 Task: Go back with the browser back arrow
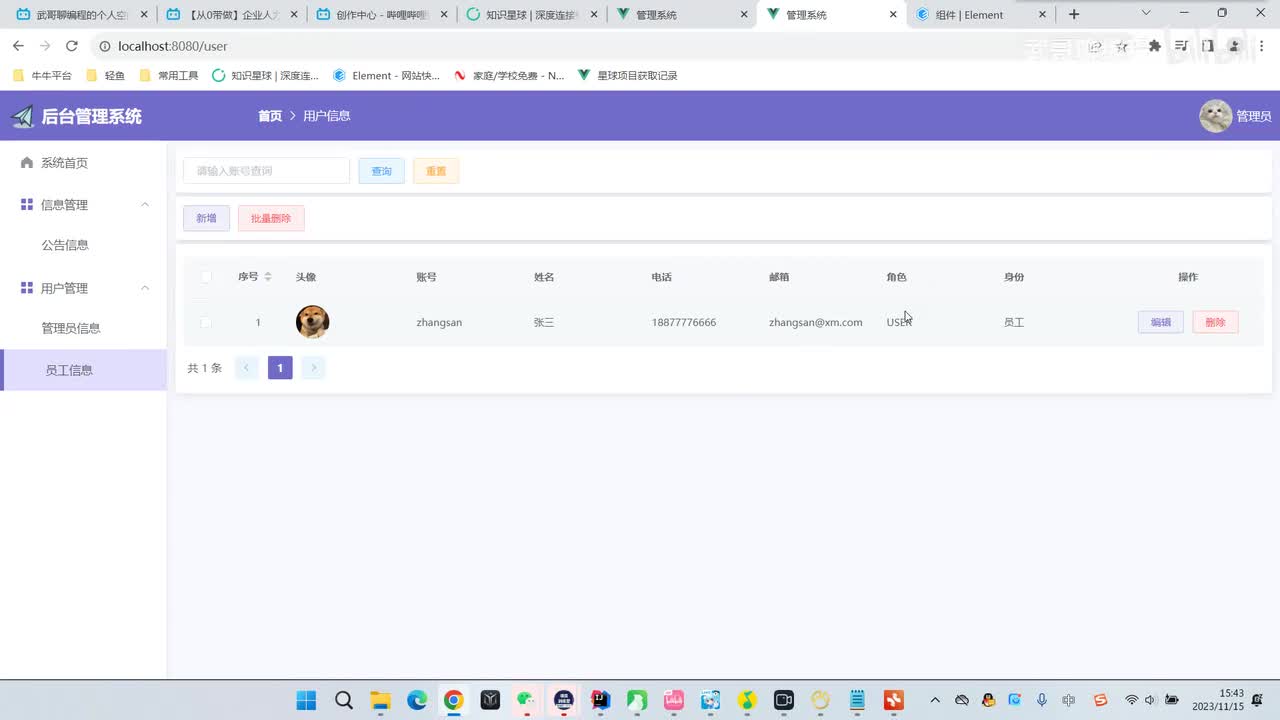click(18, 46)
